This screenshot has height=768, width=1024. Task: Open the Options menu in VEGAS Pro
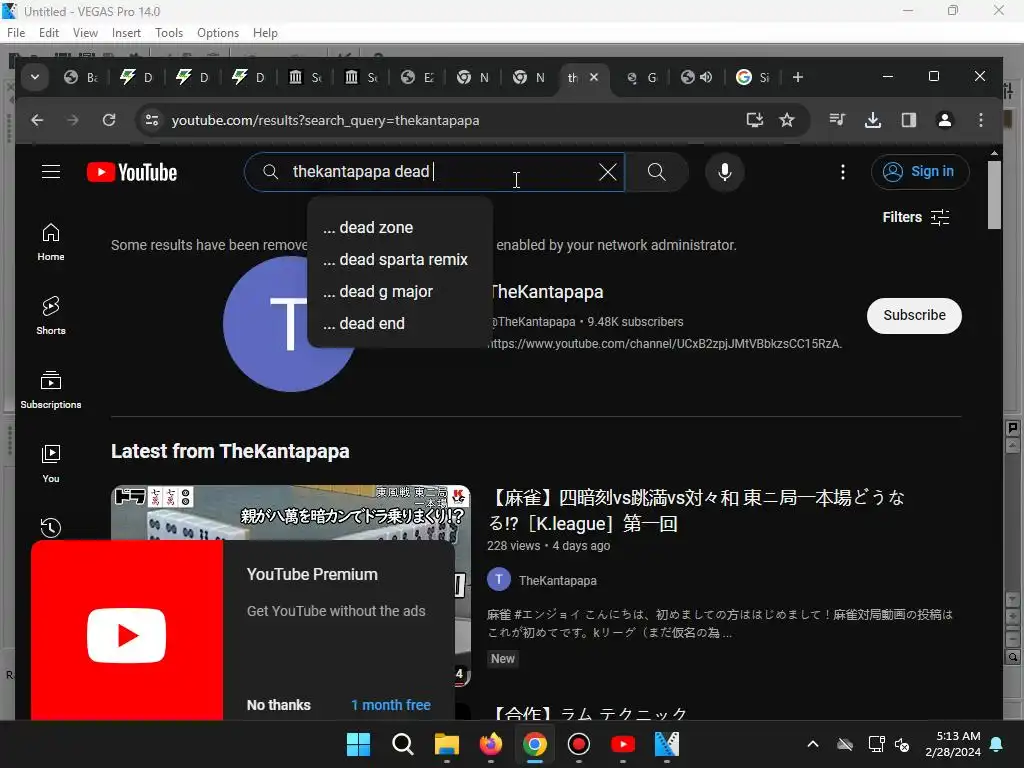coord(218,33)
